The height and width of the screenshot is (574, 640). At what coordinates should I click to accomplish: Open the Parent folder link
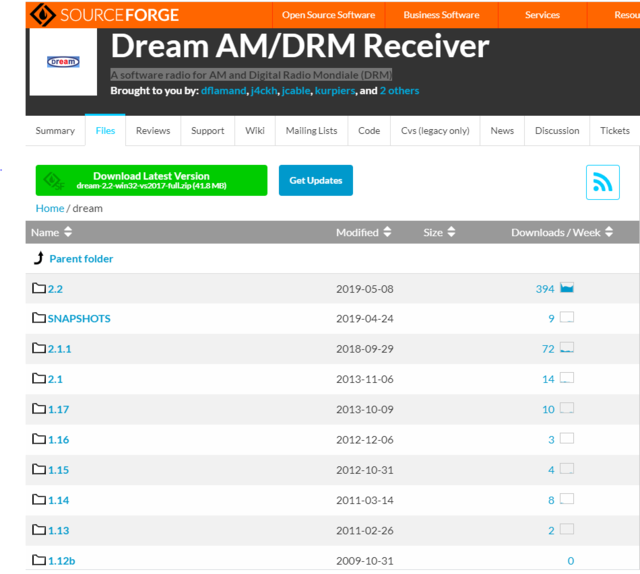click(x=81, y=259)
